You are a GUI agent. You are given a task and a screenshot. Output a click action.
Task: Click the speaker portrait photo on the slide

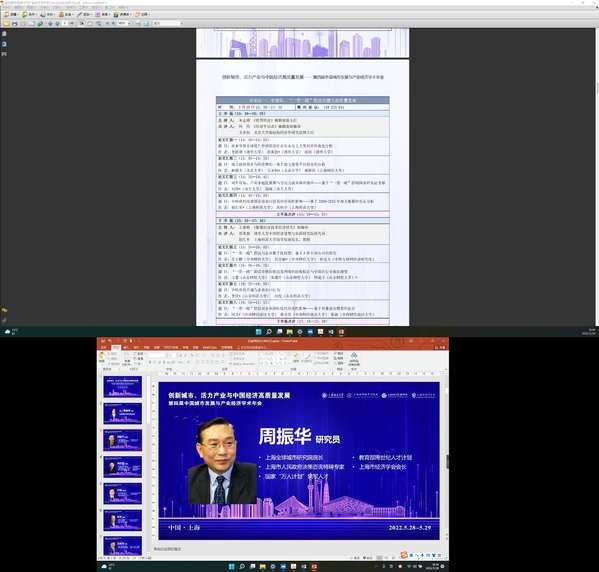pyautogui.click(x=222, y=461)
